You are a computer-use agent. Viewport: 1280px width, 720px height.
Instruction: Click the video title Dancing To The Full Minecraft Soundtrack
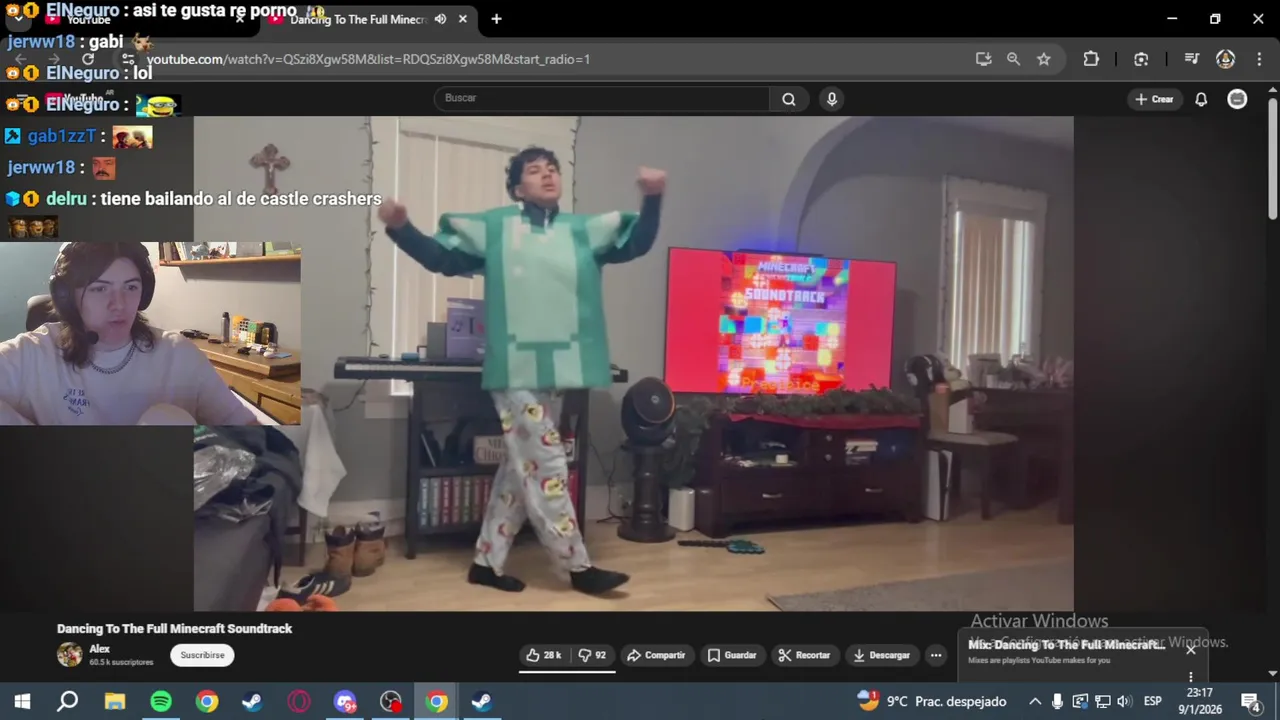click(x=174, y=629)
